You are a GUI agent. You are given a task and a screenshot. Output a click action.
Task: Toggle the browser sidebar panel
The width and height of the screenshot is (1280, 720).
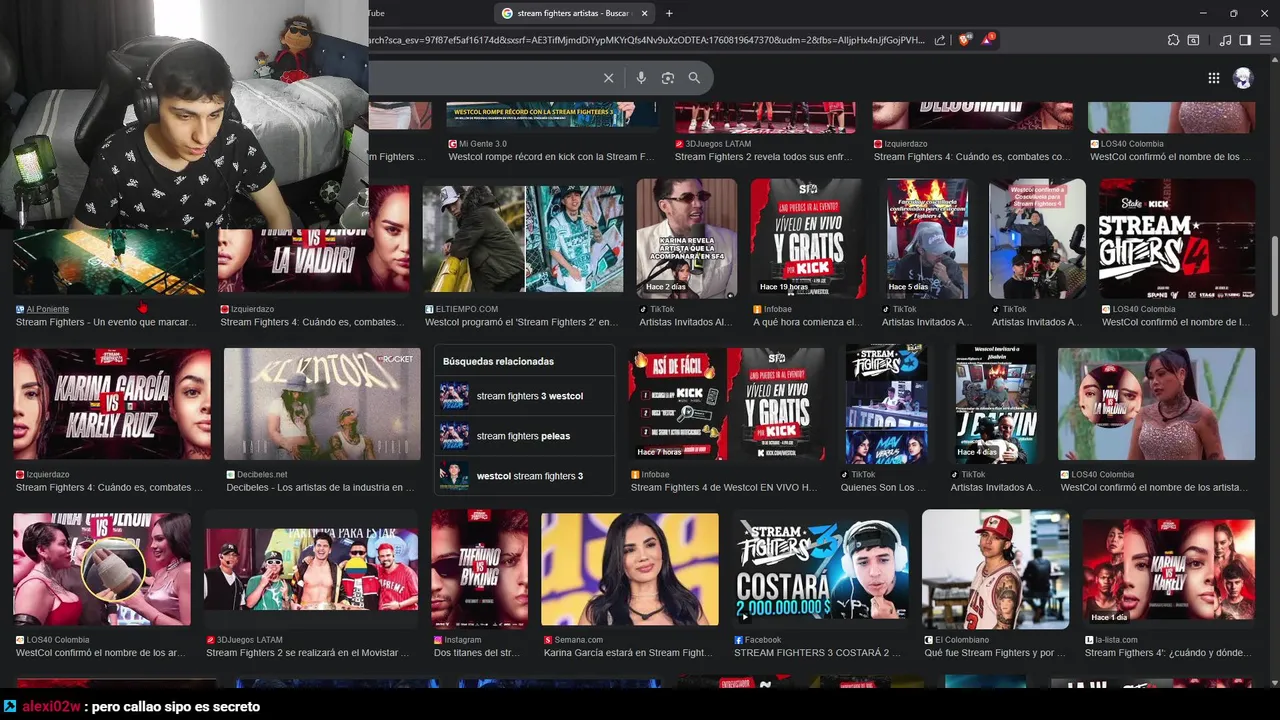1245,40
